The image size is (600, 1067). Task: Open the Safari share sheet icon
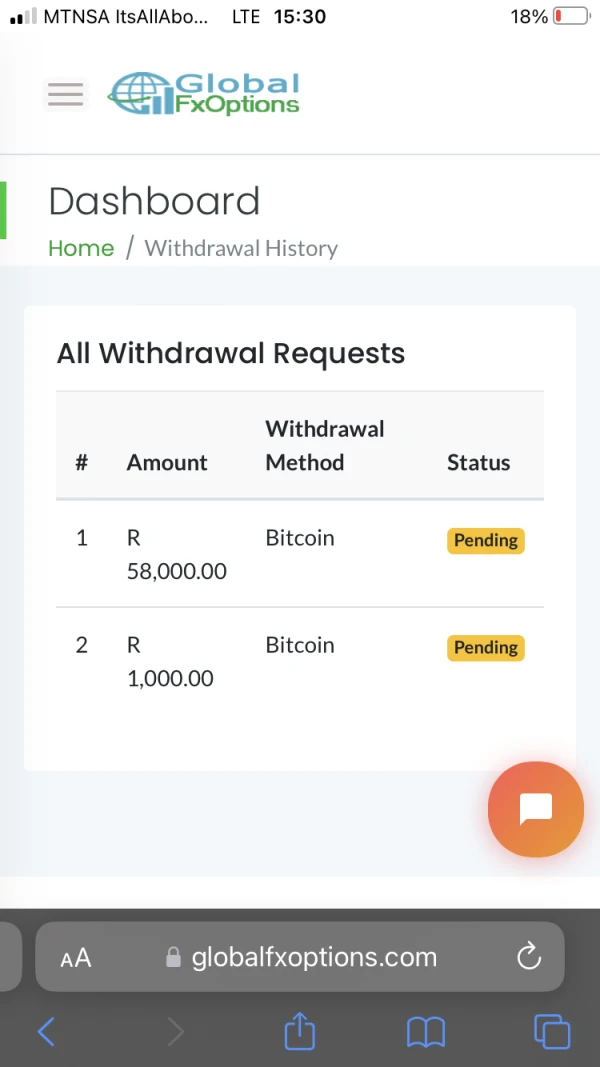coord(300,1031)
